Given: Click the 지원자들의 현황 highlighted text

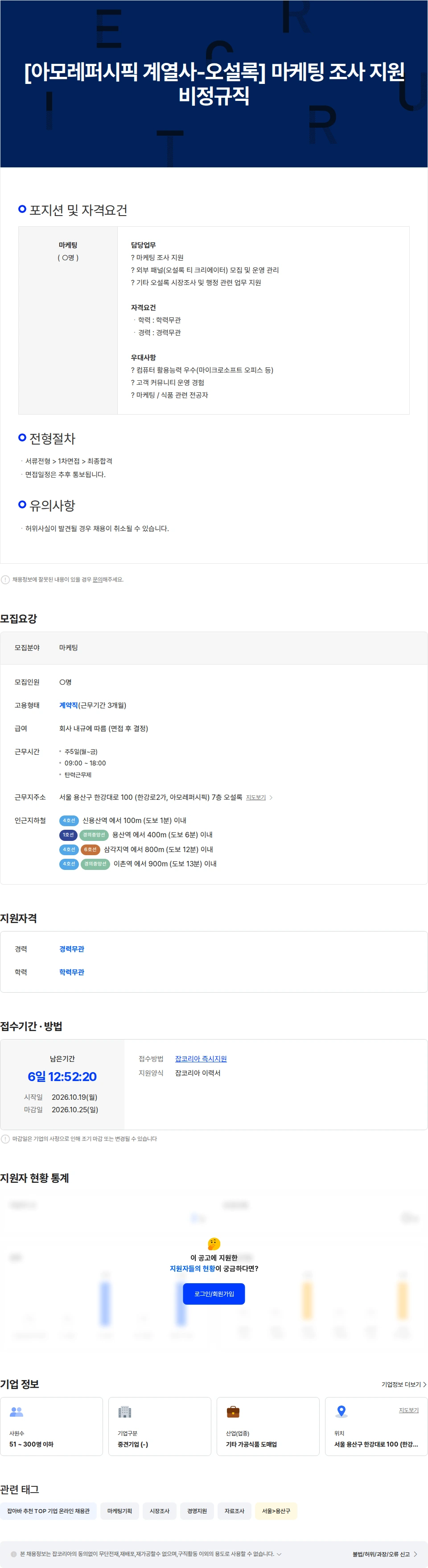Looking at the screenshot, I should point(192,1269).
